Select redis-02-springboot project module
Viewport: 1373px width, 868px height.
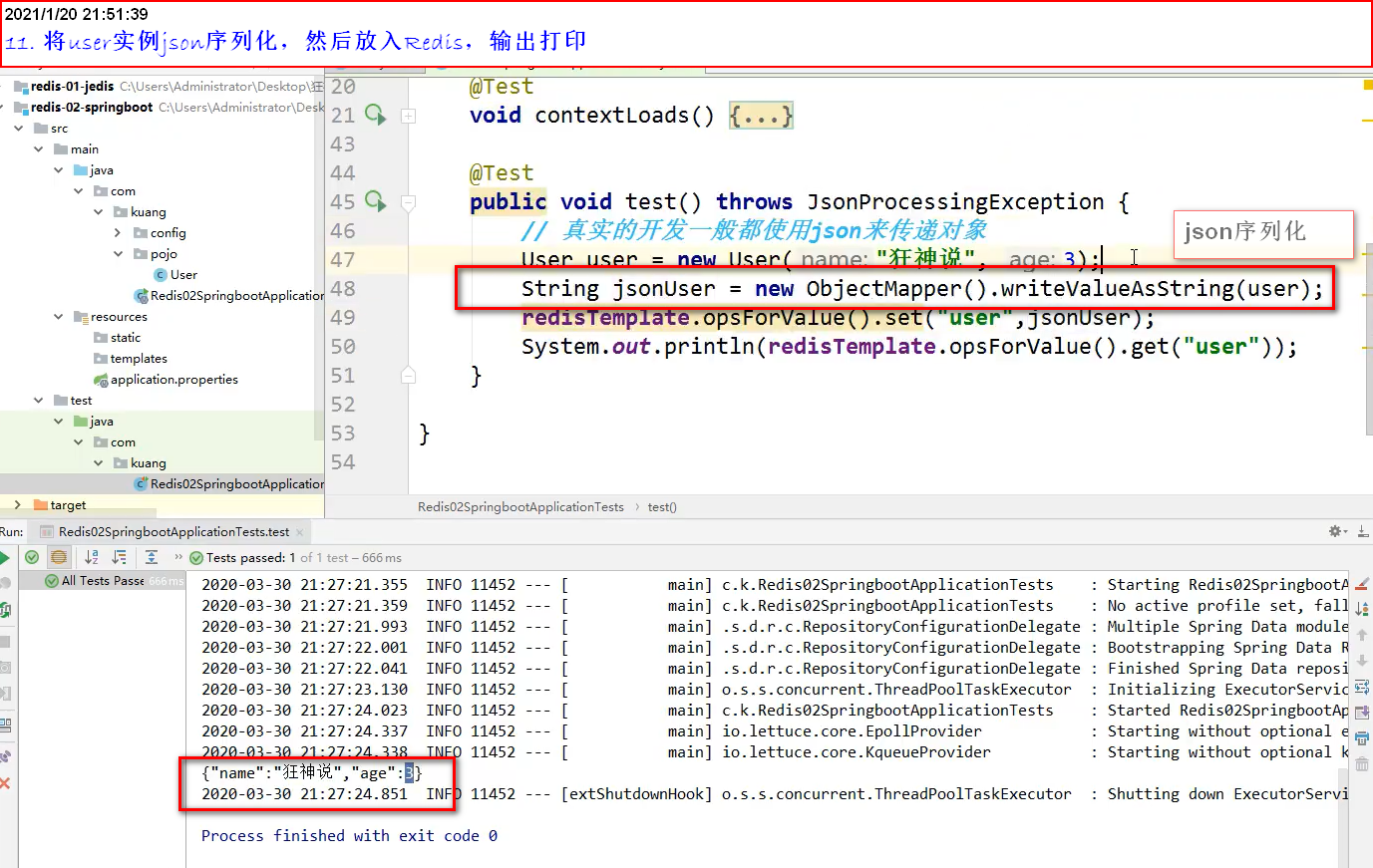[x=92, y=108]
